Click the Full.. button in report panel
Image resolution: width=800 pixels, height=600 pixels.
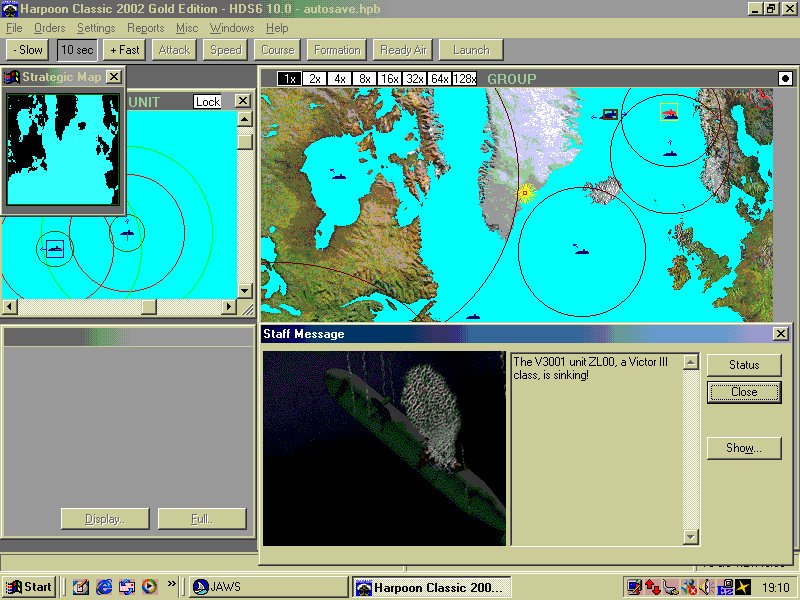coord(202,519)
